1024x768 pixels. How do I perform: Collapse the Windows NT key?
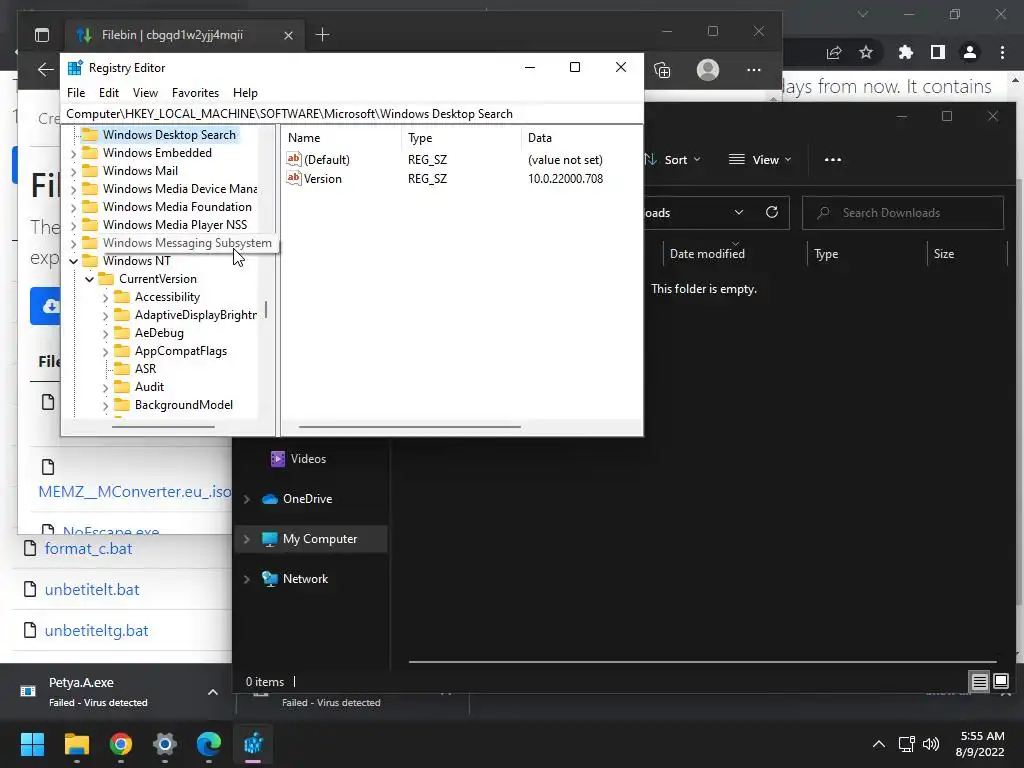[x=73, y=261]
